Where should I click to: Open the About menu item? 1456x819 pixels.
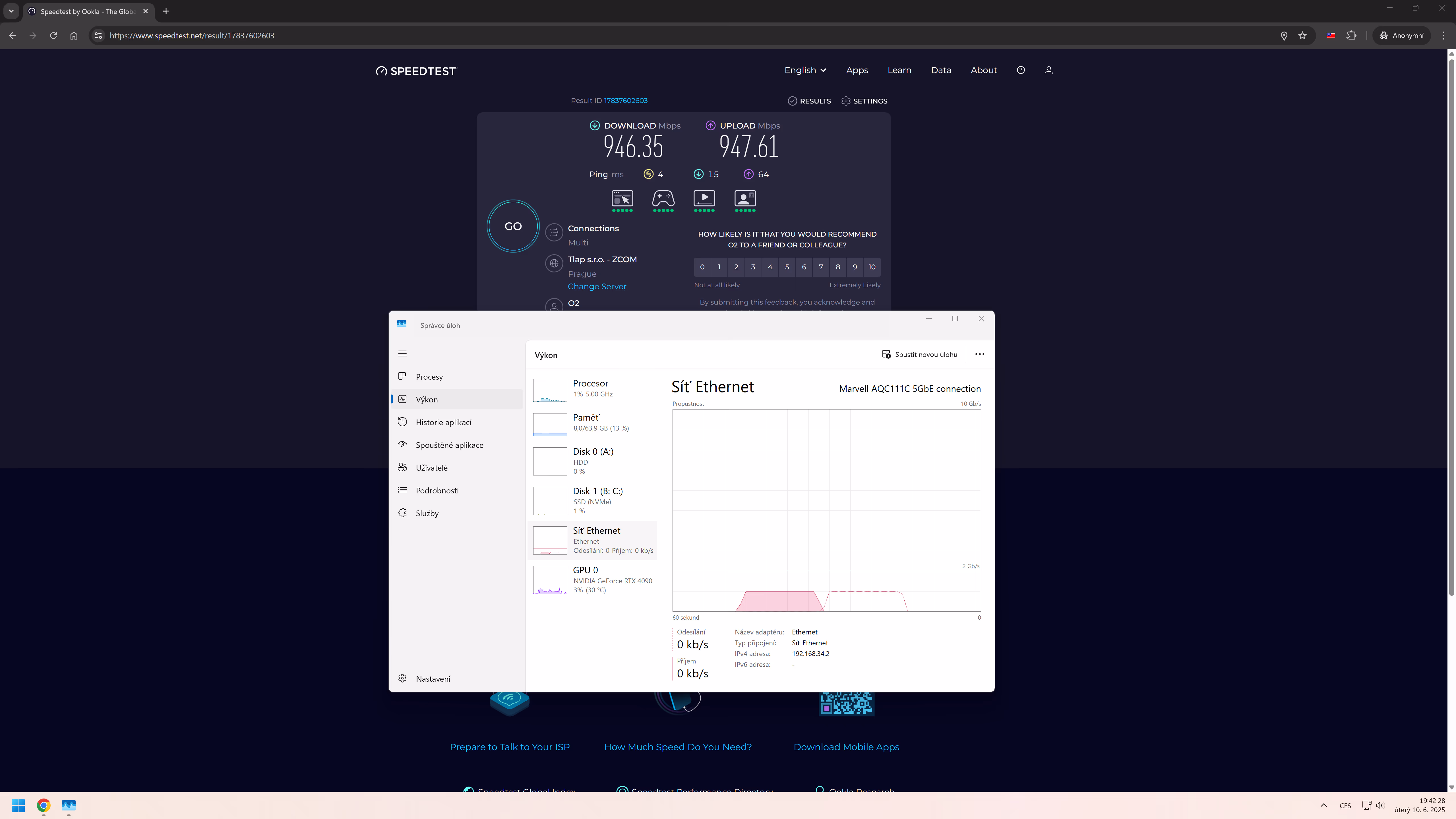(983, 70)
